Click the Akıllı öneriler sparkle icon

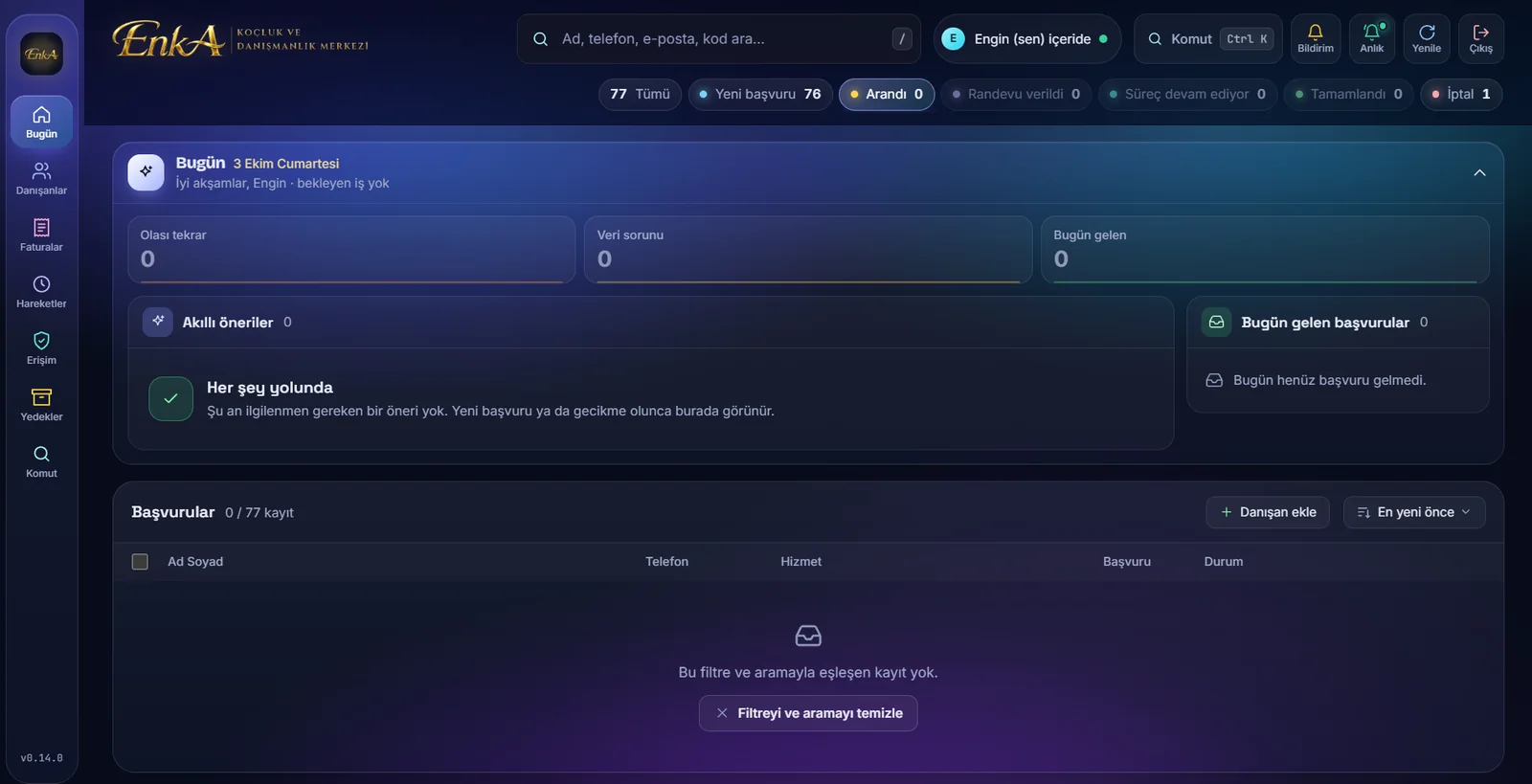(x=158, y=322)
